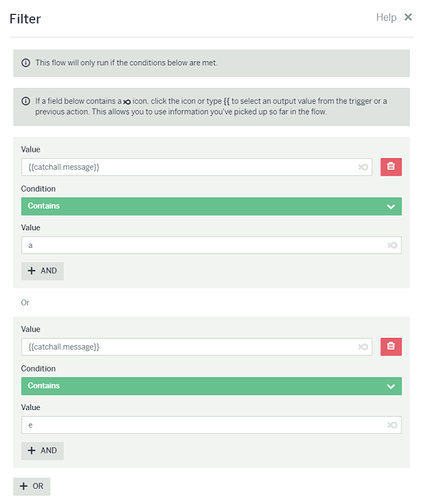Focus the value field containing 'a'
This screenshot has height=500, width=421.
pyautogui.click(x=211, y=245)
